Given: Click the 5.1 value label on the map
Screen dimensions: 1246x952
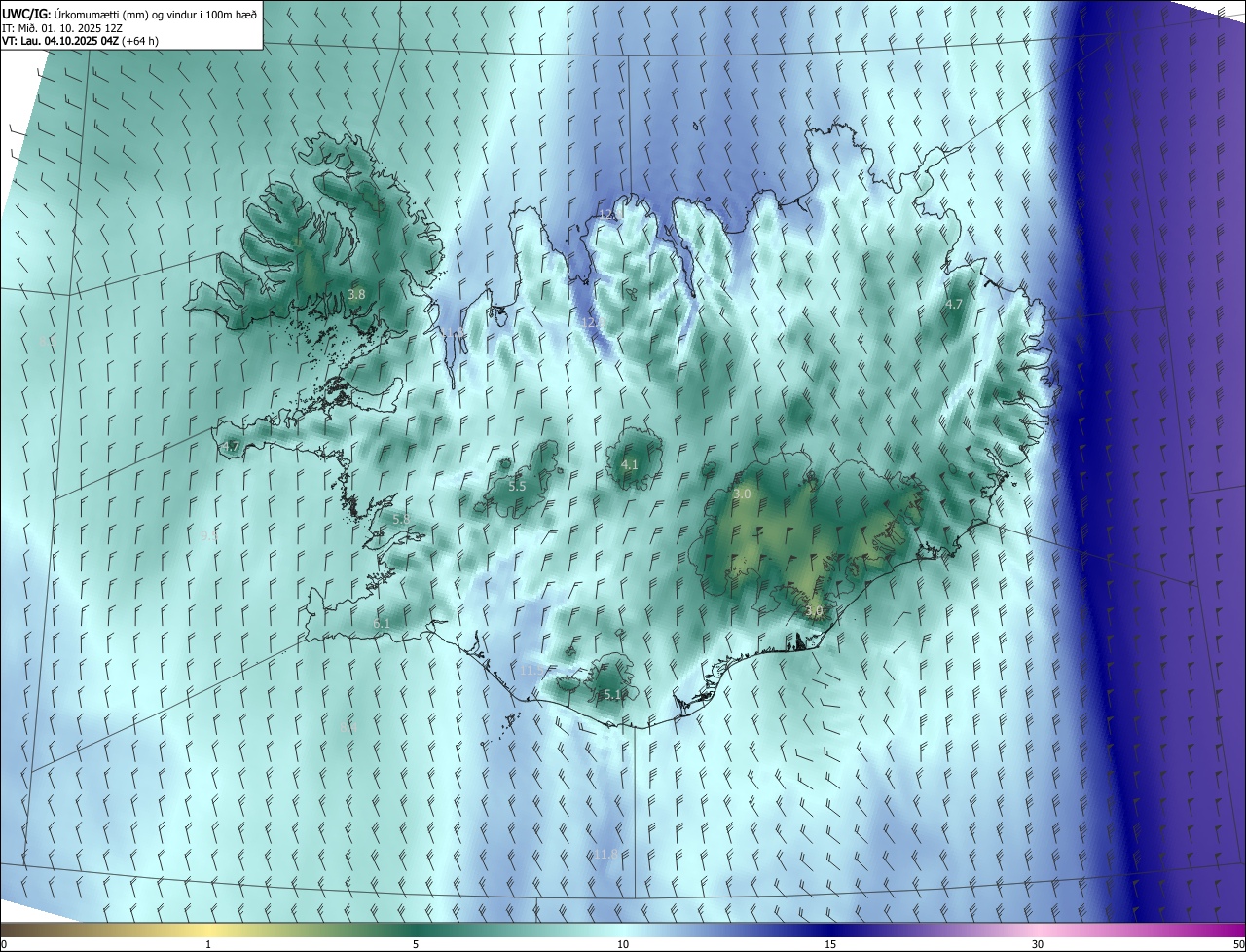Looking at the screenshot, I should pyautogui.click(x=613, y=694).
